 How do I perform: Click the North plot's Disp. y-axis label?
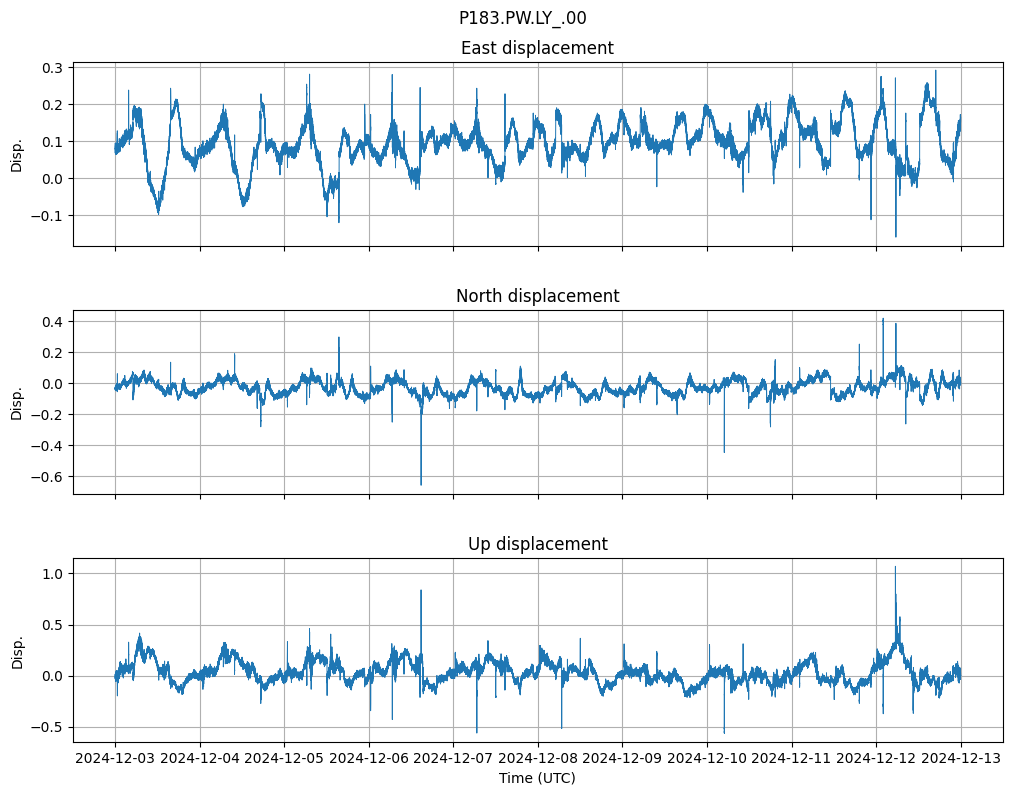[x=17, y=402]
